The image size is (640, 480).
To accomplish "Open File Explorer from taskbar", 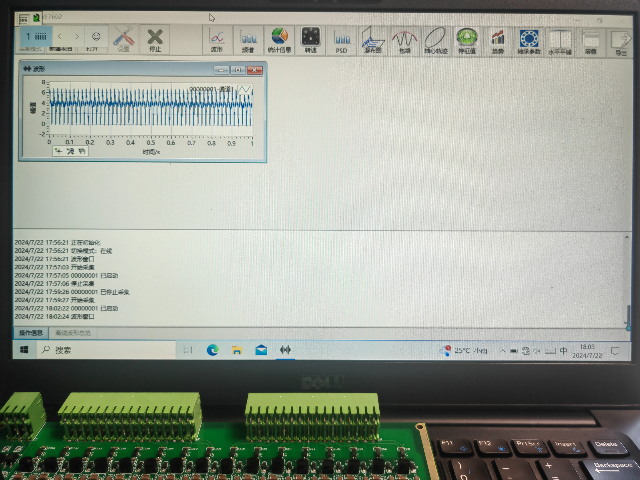I will tap(237, 350).
